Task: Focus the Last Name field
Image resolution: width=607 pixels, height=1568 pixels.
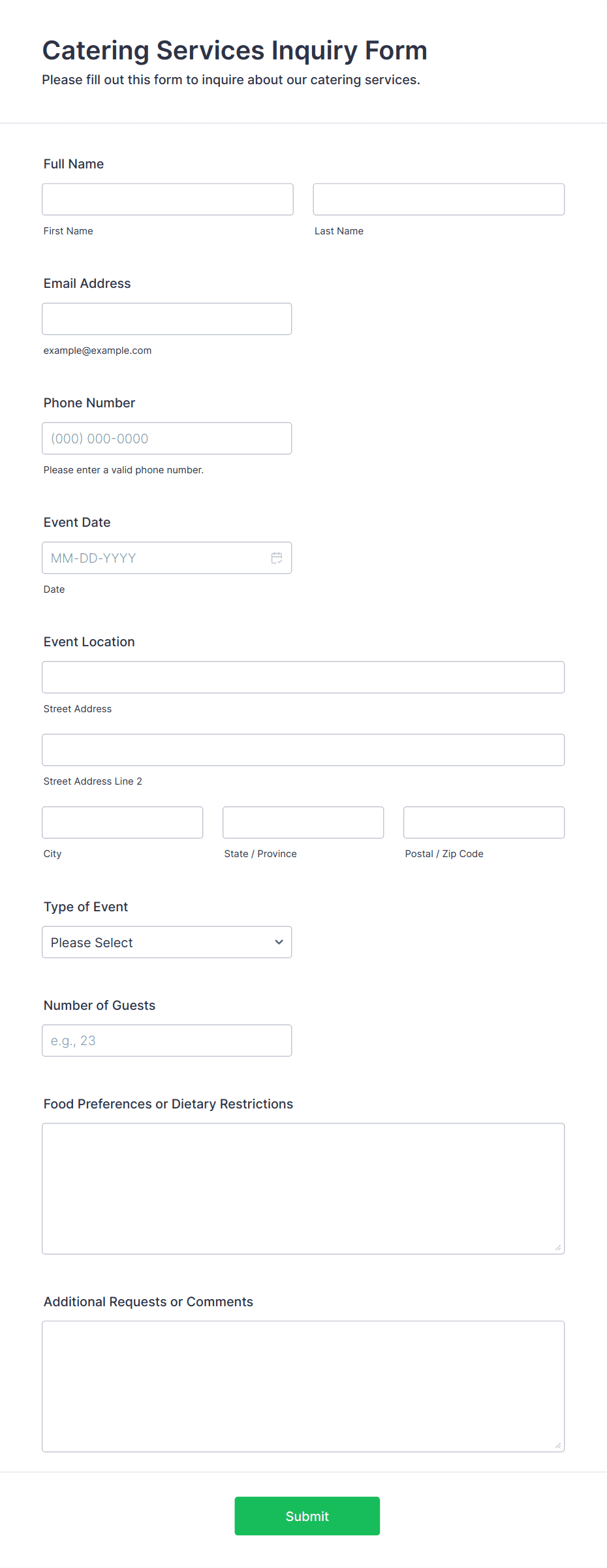Action: coord(439,199)
